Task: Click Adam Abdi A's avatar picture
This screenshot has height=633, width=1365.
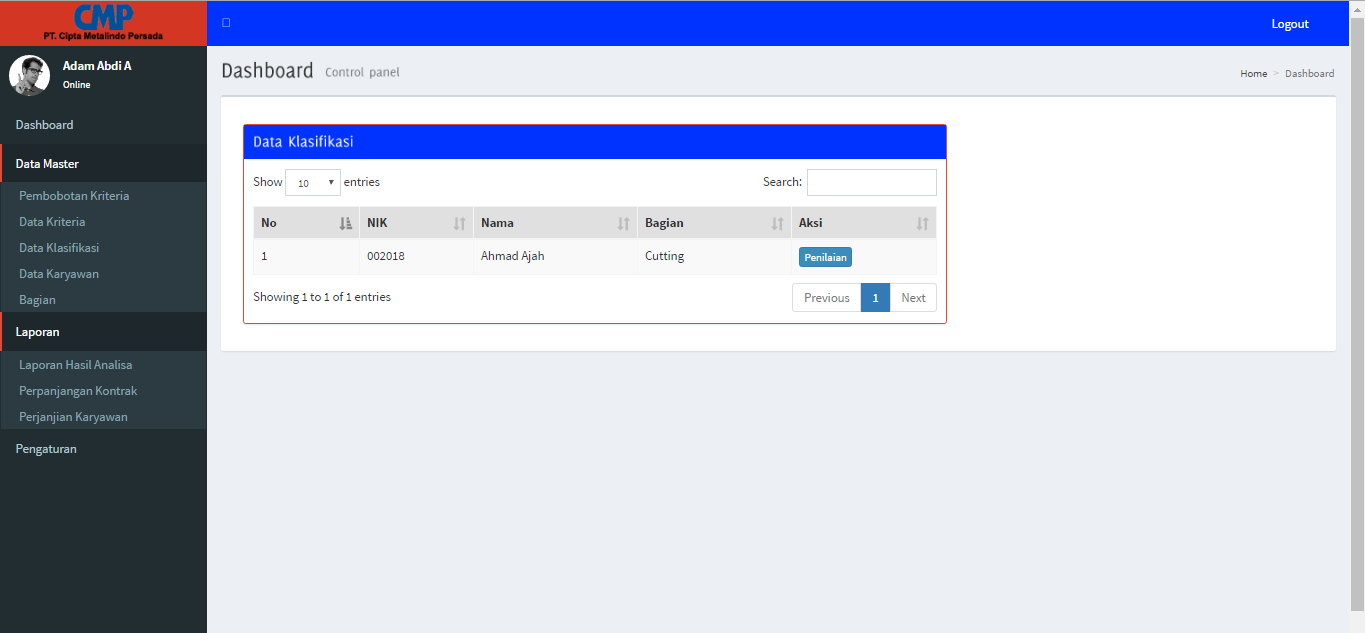Action: click(29, 75)
